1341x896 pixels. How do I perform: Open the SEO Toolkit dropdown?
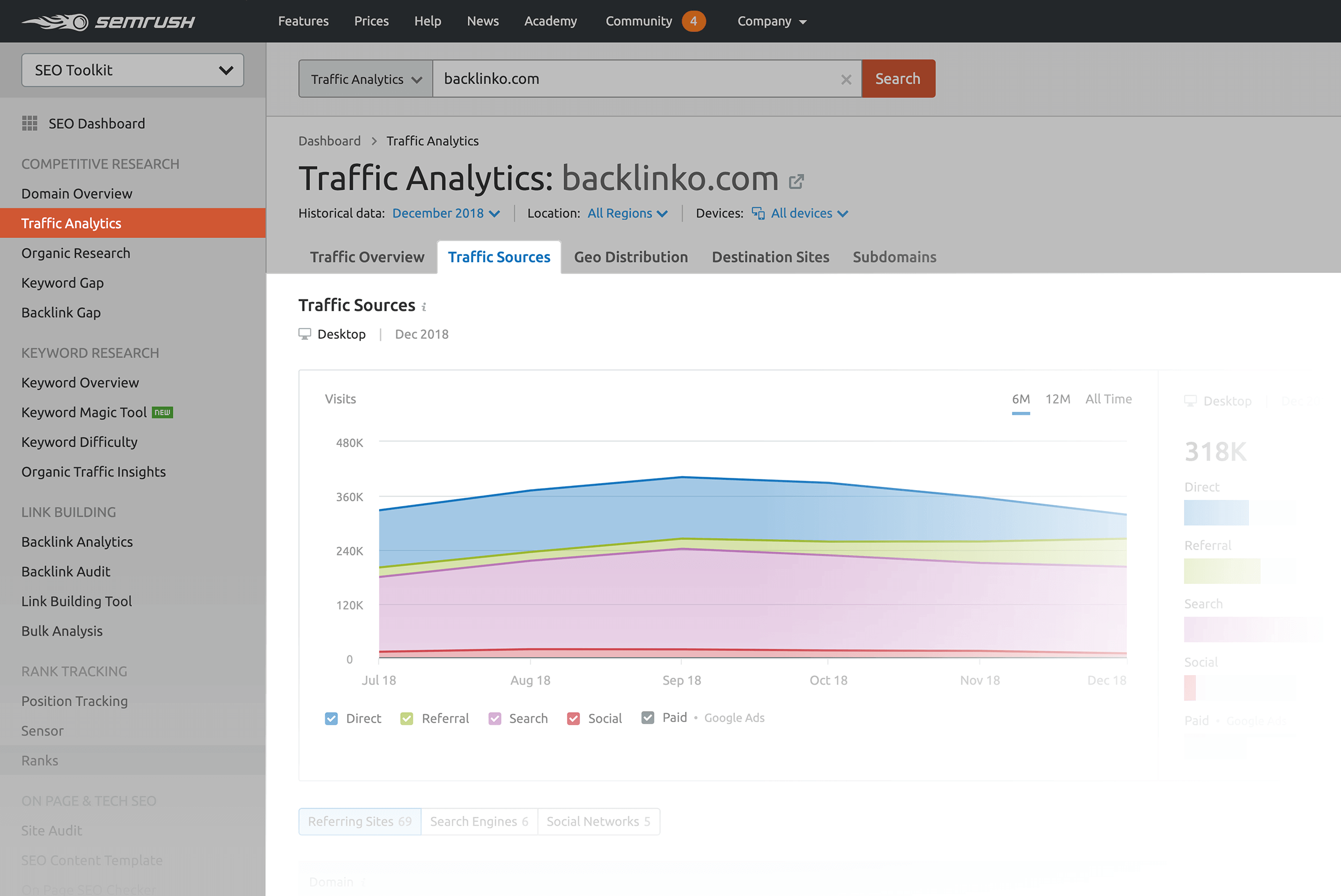tap(132, 70)
